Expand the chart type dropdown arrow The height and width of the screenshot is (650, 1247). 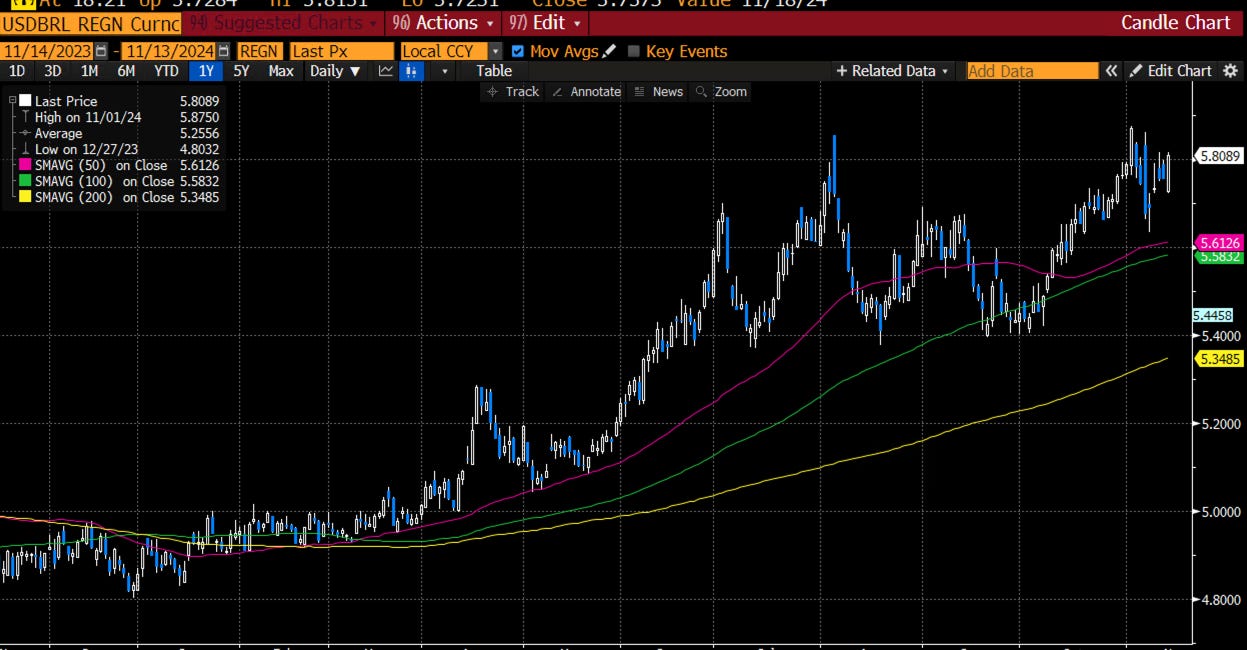tap(444, 71)
